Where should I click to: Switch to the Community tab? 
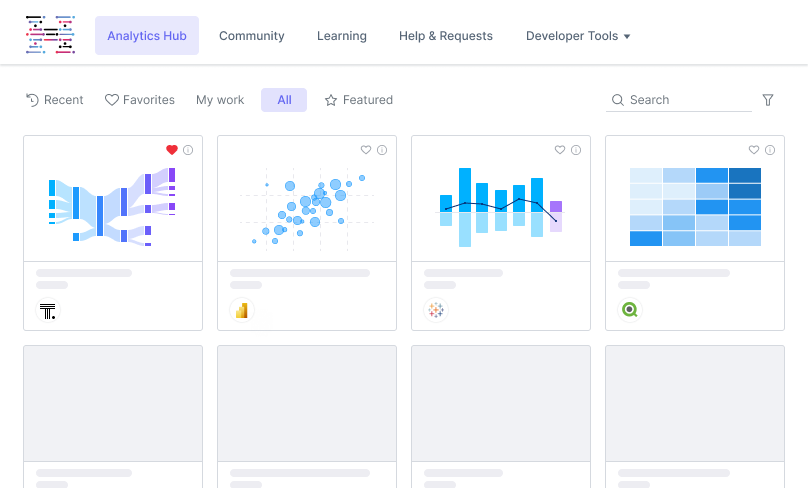[252, 36]
